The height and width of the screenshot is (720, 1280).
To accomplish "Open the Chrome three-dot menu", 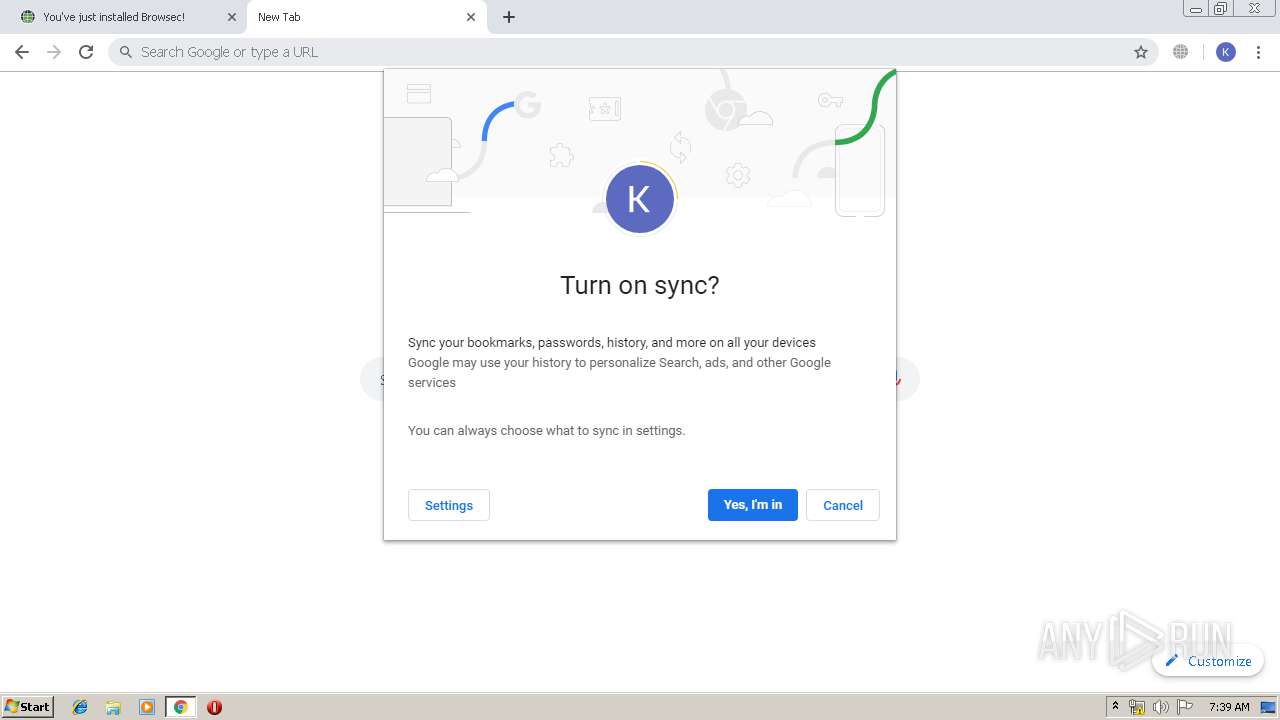I will (x=1258, y=52).
